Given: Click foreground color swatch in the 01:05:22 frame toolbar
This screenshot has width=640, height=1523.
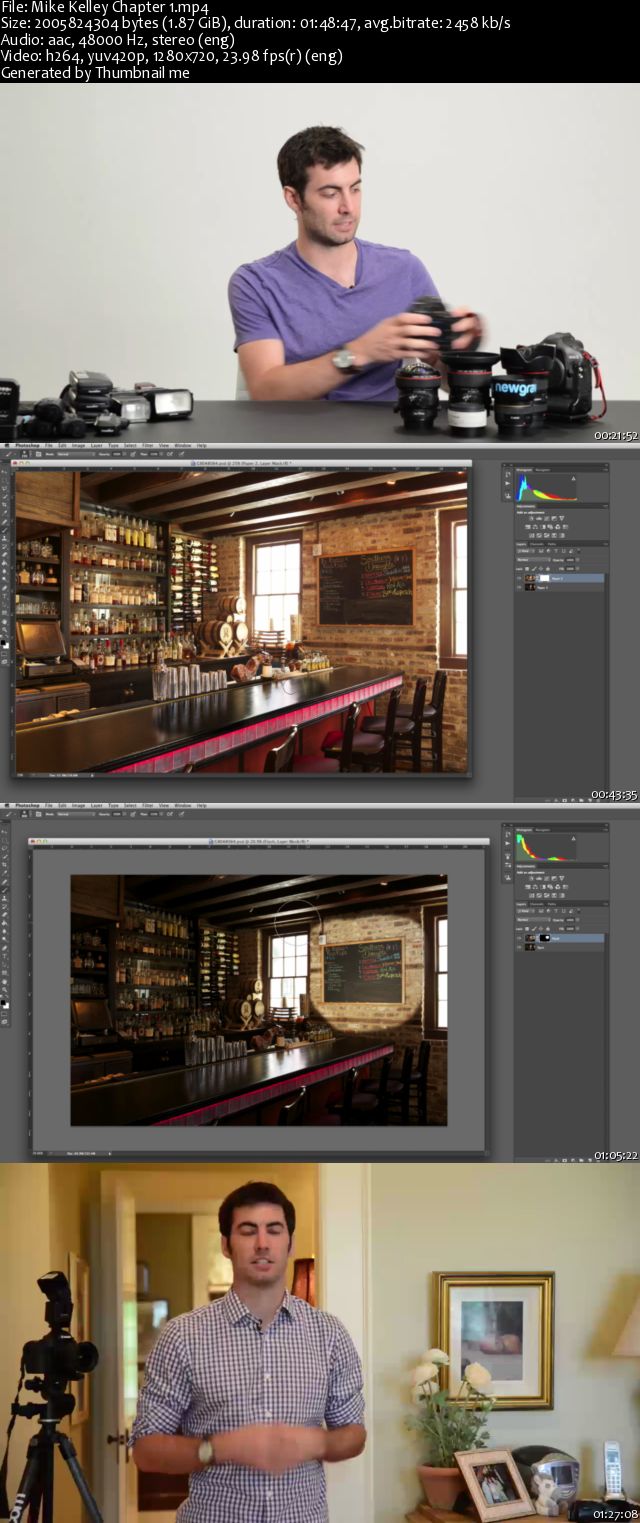Looking at the screenshot, I should coord(4,1001).
